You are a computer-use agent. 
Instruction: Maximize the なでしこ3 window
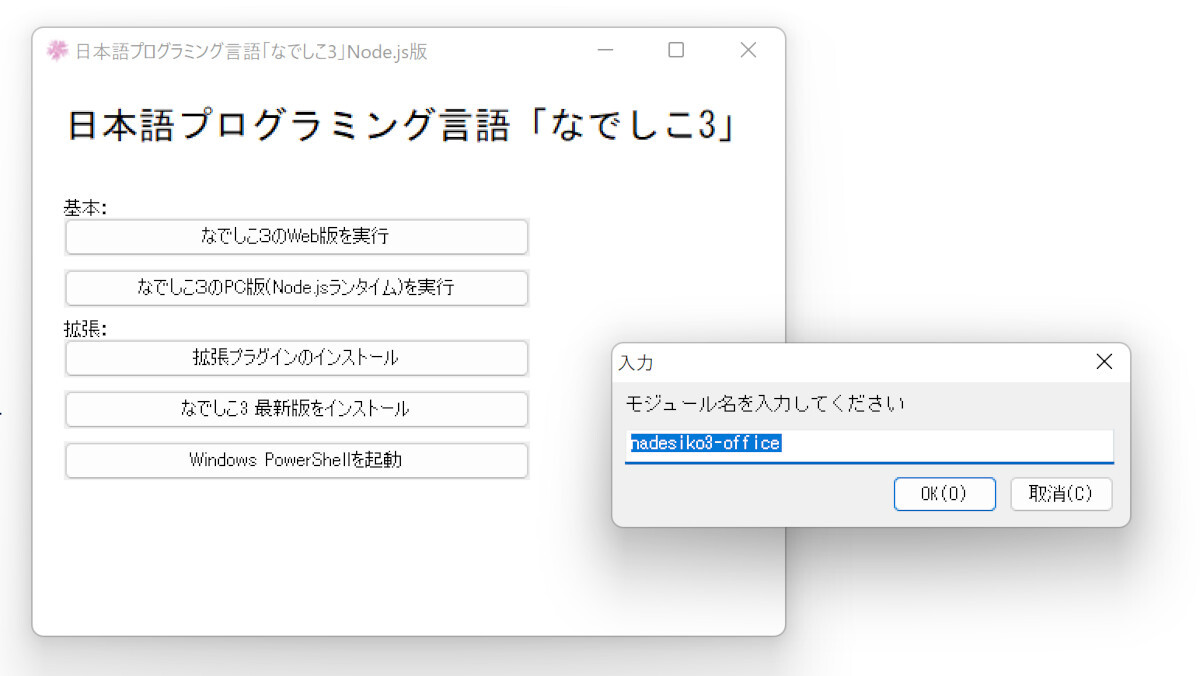pos(676,50)
